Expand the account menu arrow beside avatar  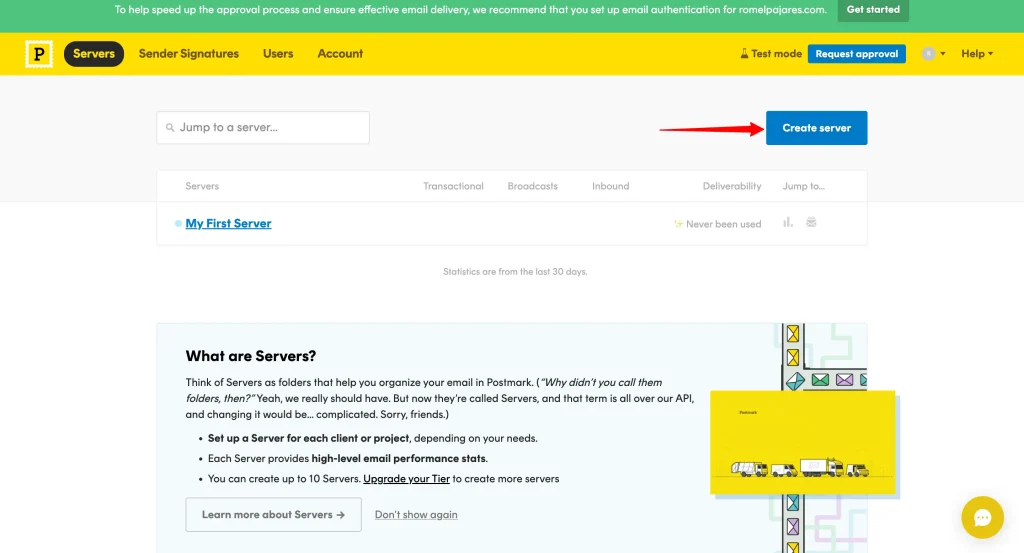pyautogui.click(x=942, y=54)
